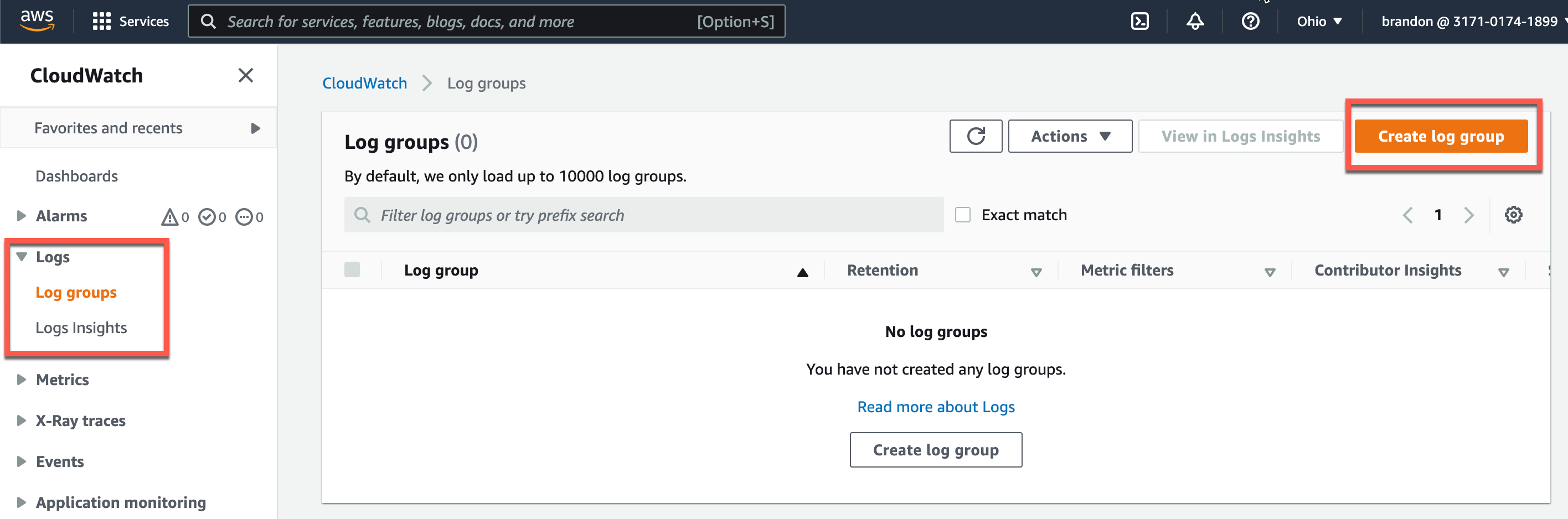The height and width of the screenshot is (519, 1568).
Task: Go to the next page of log groups
Action: pos(1469,214)
